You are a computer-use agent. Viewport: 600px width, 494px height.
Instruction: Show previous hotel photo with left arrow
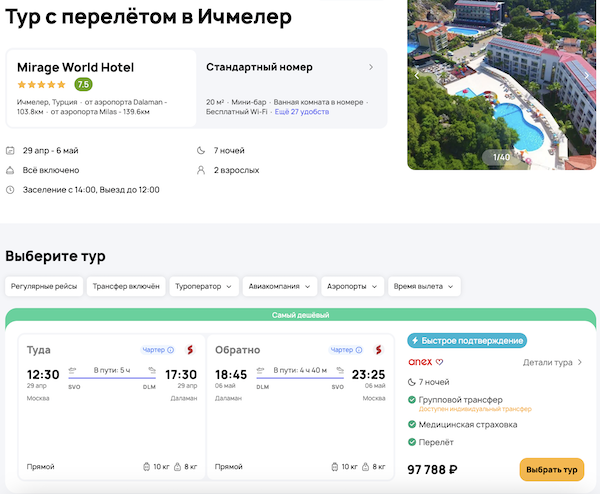point(417,74)
